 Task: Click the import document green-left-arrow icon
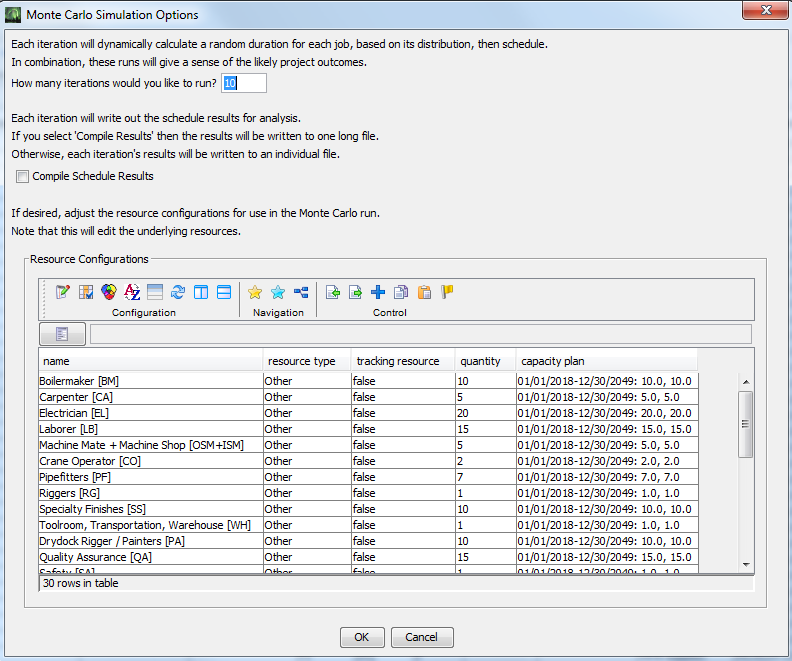tap(332, 292)
